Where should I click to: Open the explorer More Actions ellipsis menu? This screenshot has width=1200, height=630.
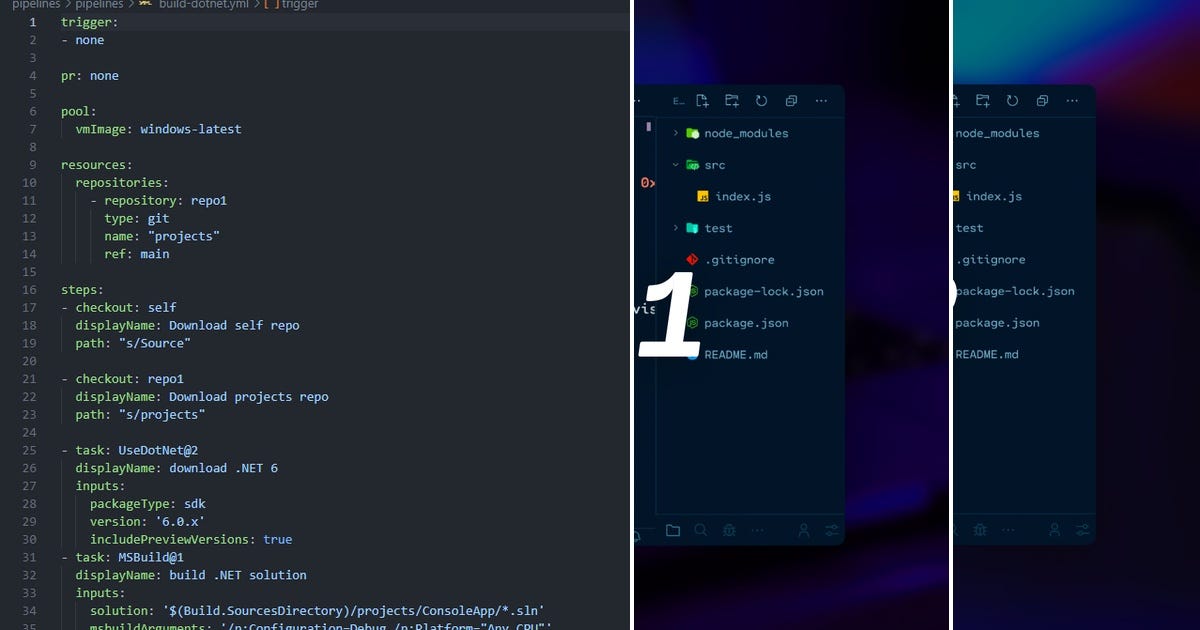point(822,100)
